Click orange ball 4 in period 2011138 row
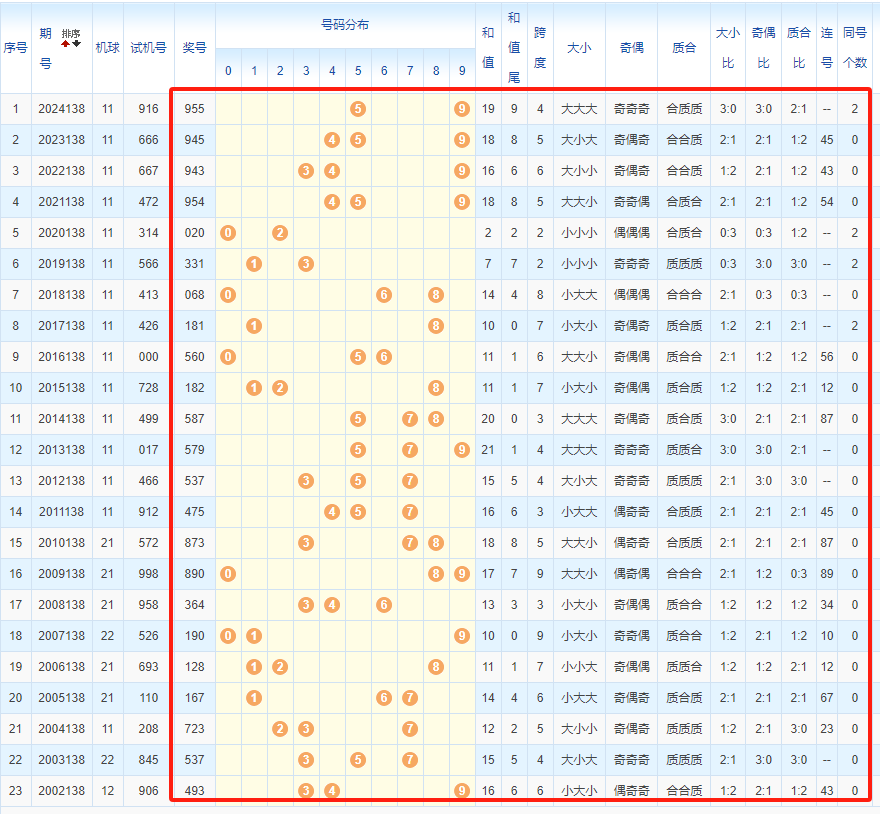The image size is (880, 814). coord(332,512)
